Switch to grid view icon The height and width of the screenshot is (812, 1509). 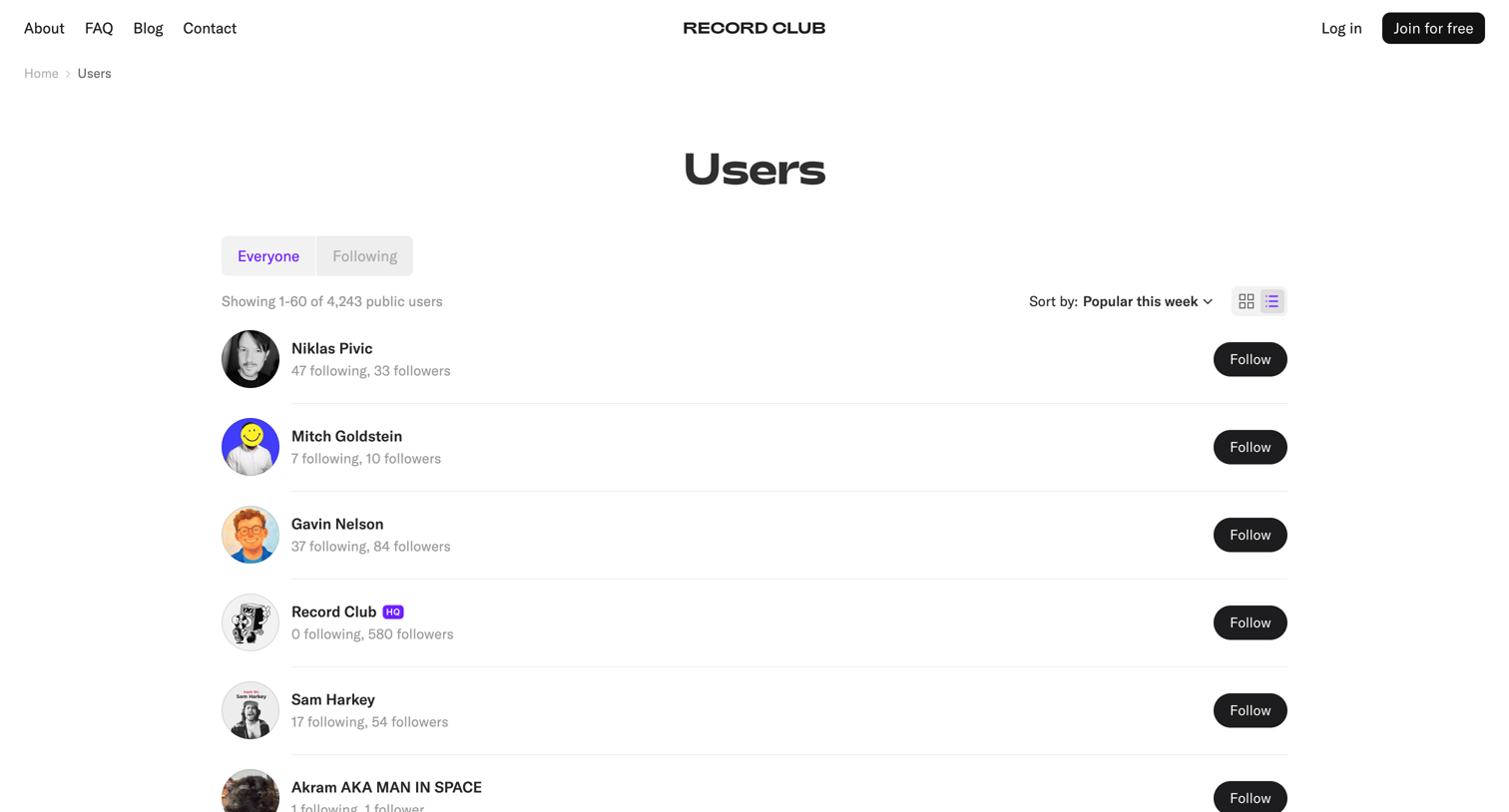[1246, 301]
